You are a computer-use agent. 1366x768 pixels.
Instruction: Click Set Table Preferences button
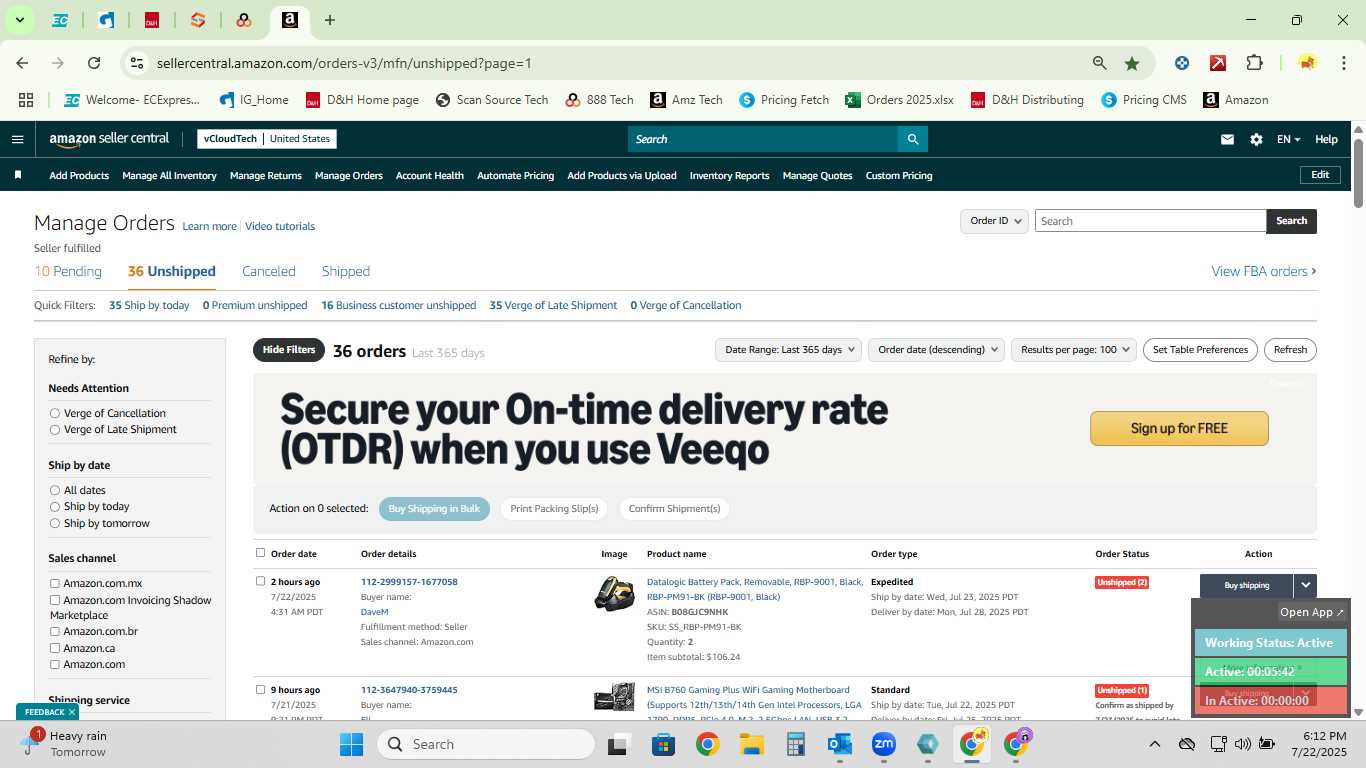pos(1200,349)
